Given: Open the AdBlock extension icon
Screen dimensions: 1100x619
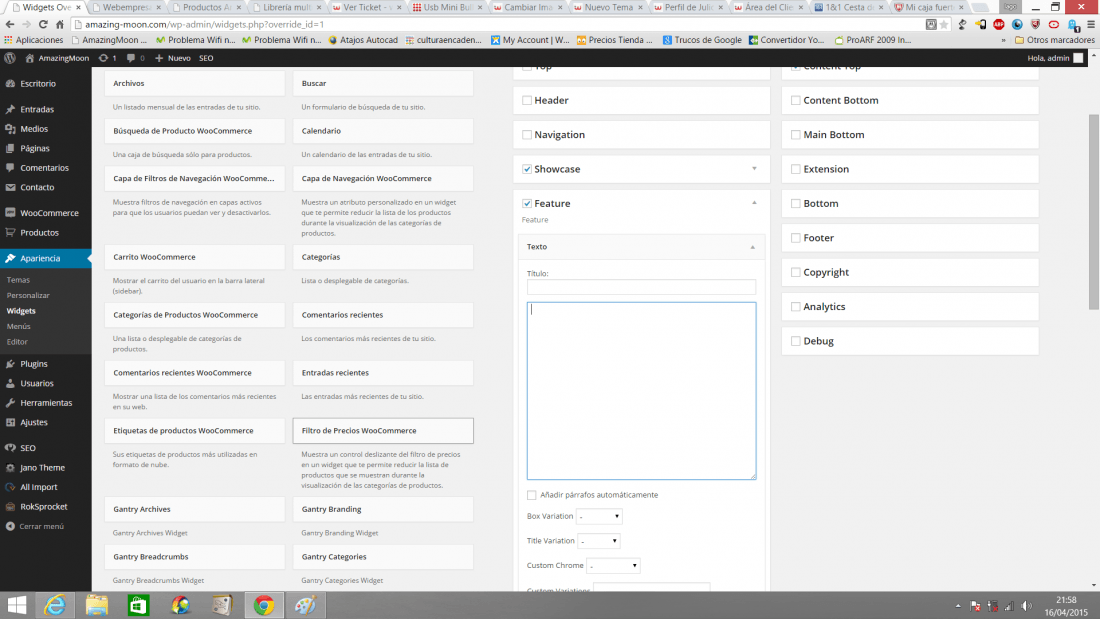Looking at the screenshot, I should tap(999, 24).
